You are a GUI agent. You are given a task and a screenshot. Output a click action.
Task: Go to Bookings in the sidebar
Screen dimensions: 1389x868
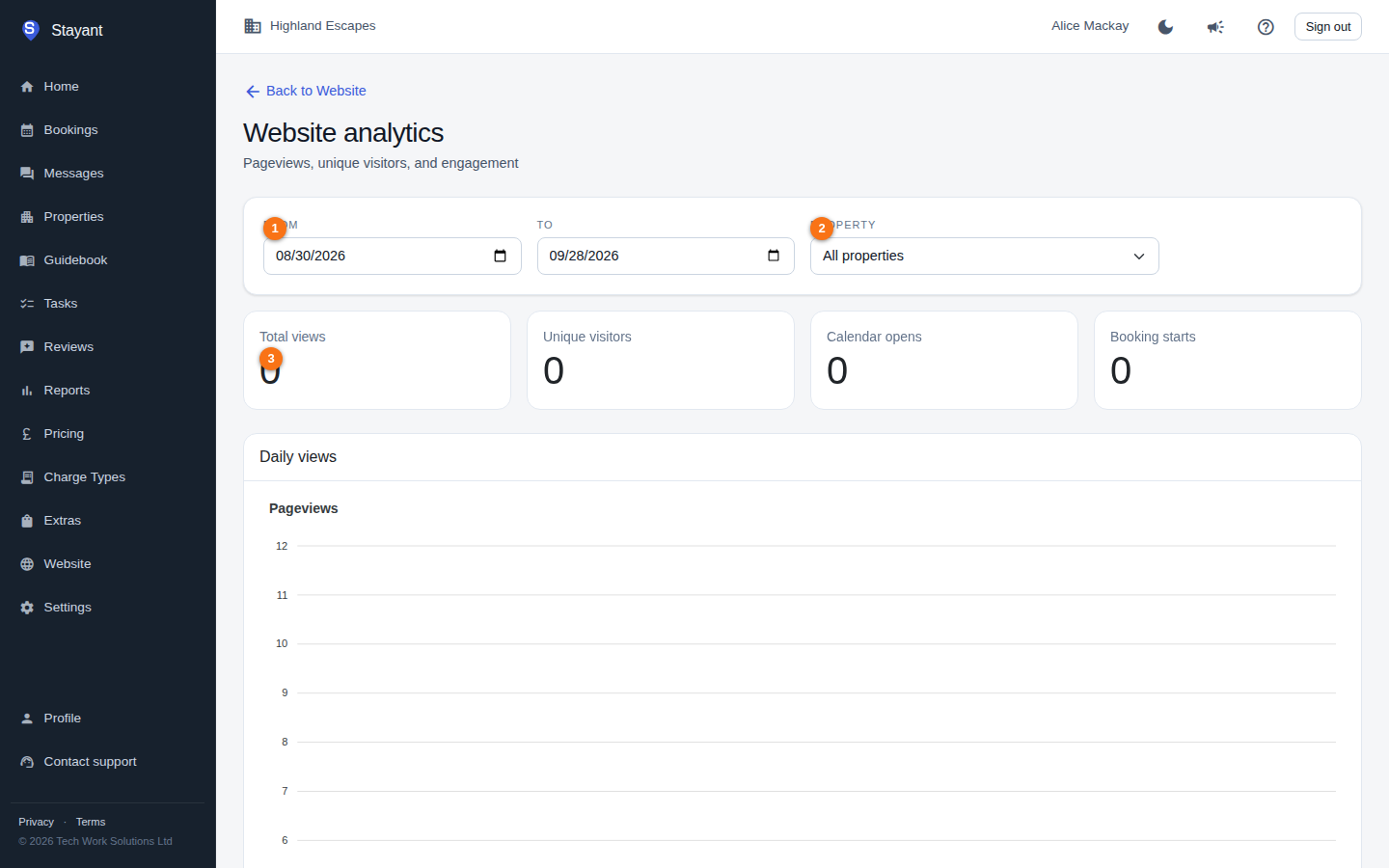pyautogui.click(x=108, y=130)
